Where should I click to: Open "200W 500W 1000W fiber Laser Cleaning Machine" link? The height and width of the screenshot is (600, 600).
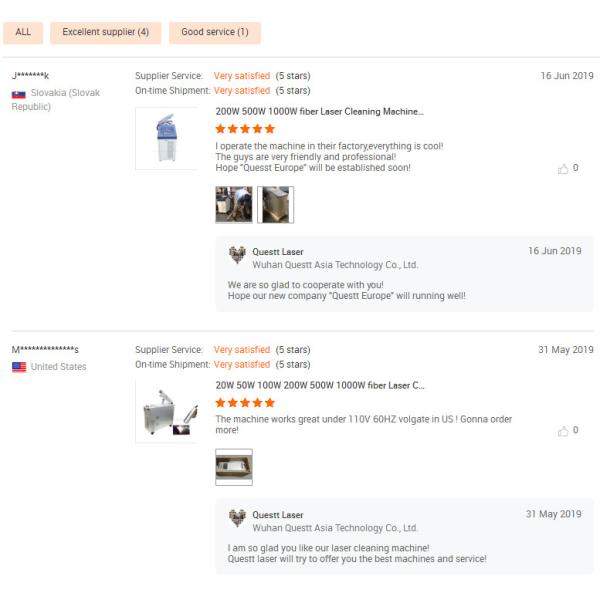tap(319, 112)
